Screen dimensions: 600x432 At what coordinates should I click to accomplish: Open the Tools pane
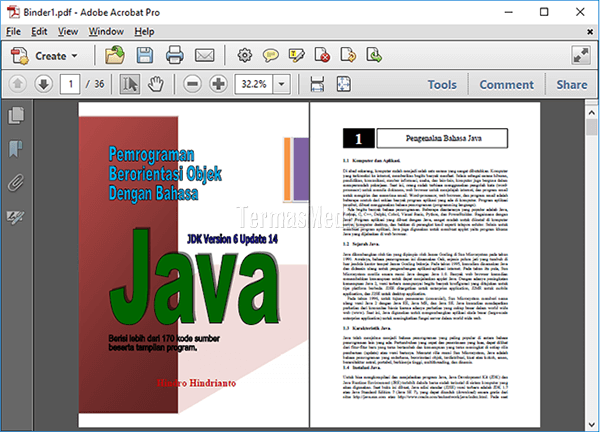click(x=442, y=85)
